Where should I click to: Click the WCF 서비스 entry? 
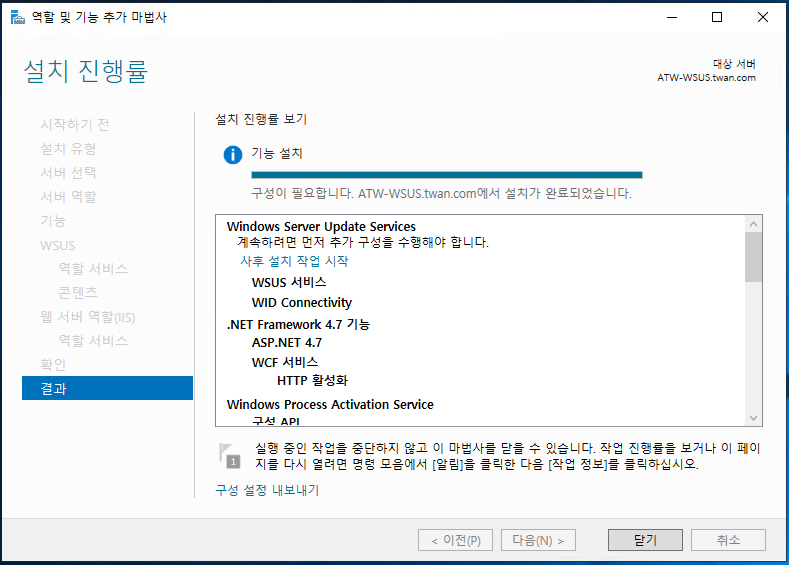click(x=285, y=362)
